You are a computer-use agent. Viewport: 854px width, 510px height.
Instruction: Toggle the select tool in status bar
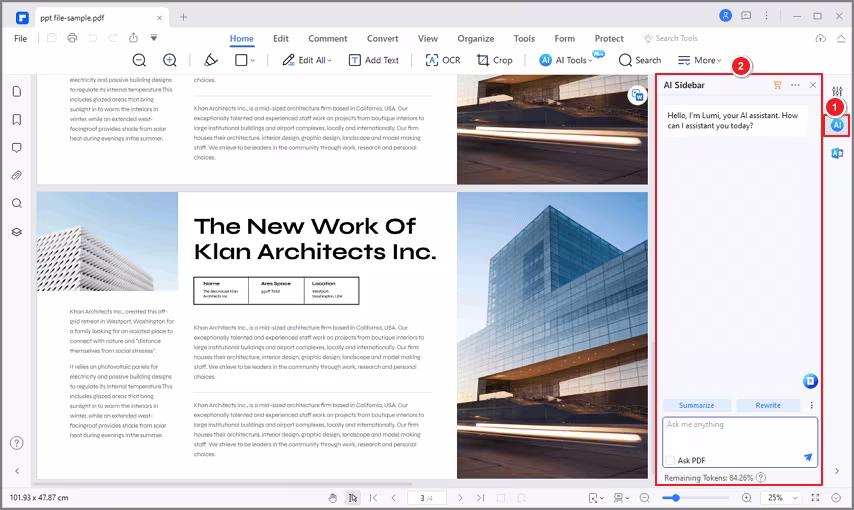point(352,497)
